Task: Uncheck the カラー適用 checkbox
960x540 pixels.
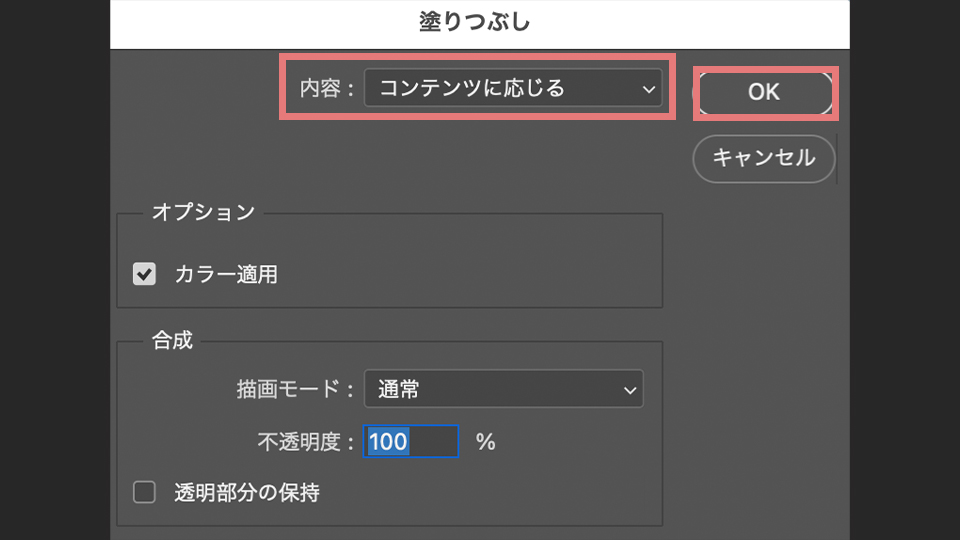Action: 145,274
